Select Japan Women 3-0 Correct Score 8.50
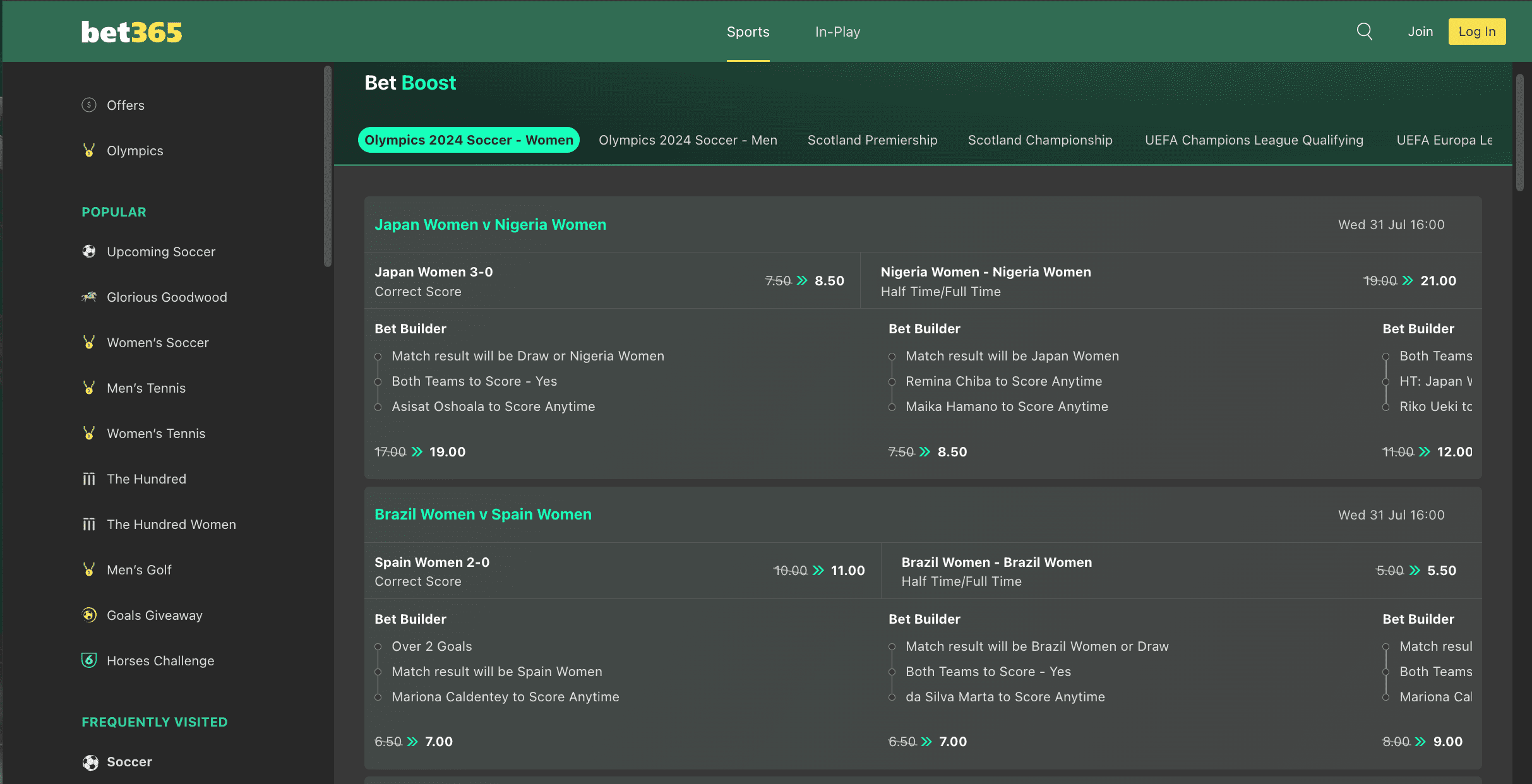Viewport: 1532px width, 784px height. 612,281
